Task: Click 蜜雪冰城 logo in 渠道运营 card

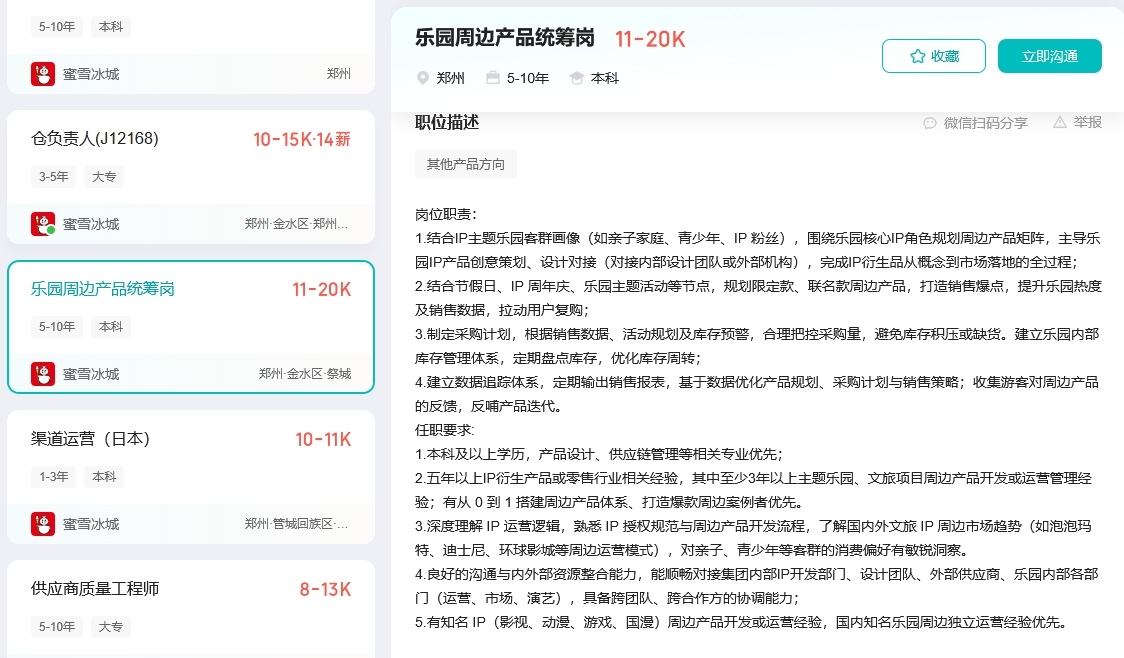Action: [x=43, y=524]
